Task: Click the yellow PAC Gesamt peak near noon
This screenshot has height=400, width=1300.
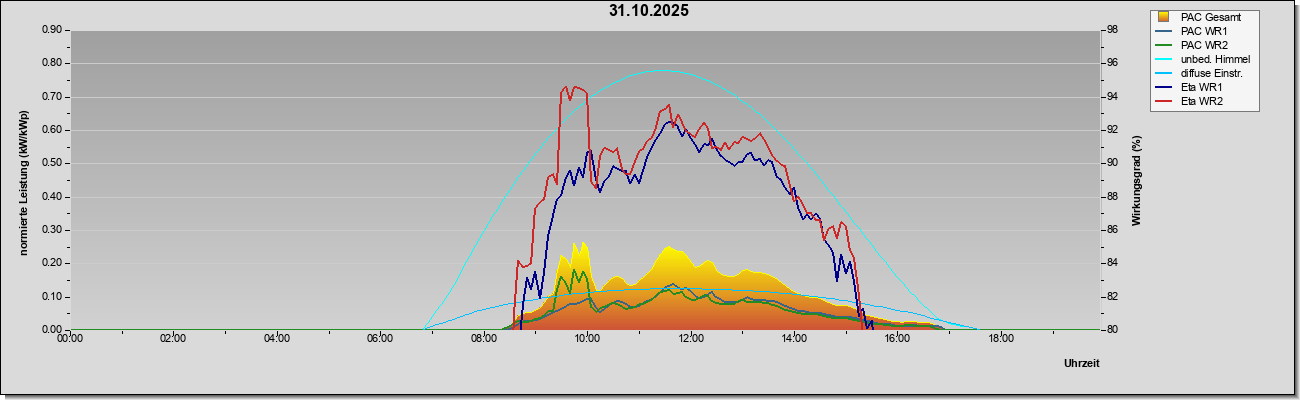Action: tap(668, 247)
